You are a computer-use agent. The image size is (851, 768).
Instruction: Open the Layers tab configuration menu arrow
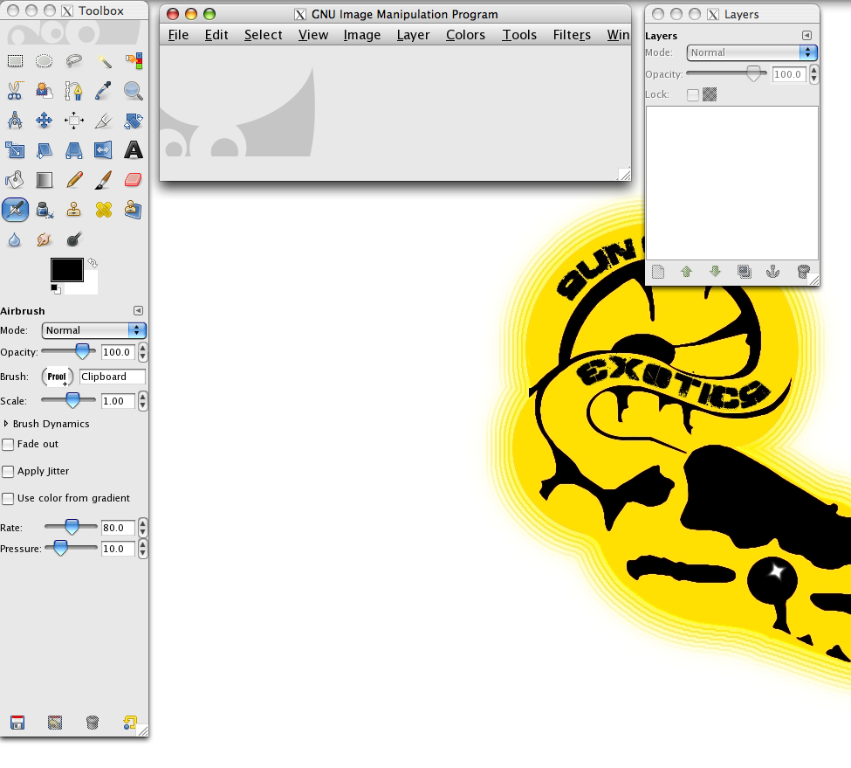coord(807,35)
